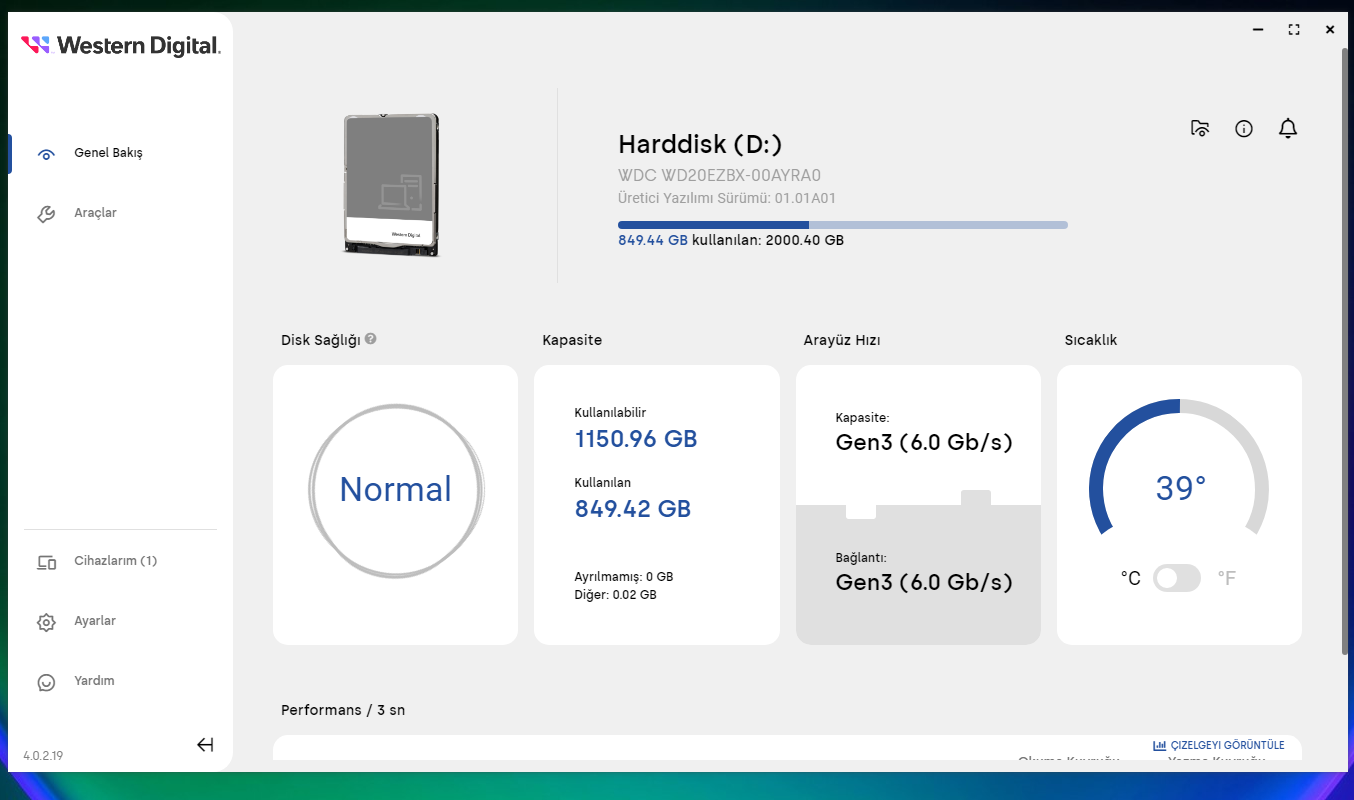Click the Disk Sağlığı help question mark
Viewport: 1354px width, 800px height.
371,339
